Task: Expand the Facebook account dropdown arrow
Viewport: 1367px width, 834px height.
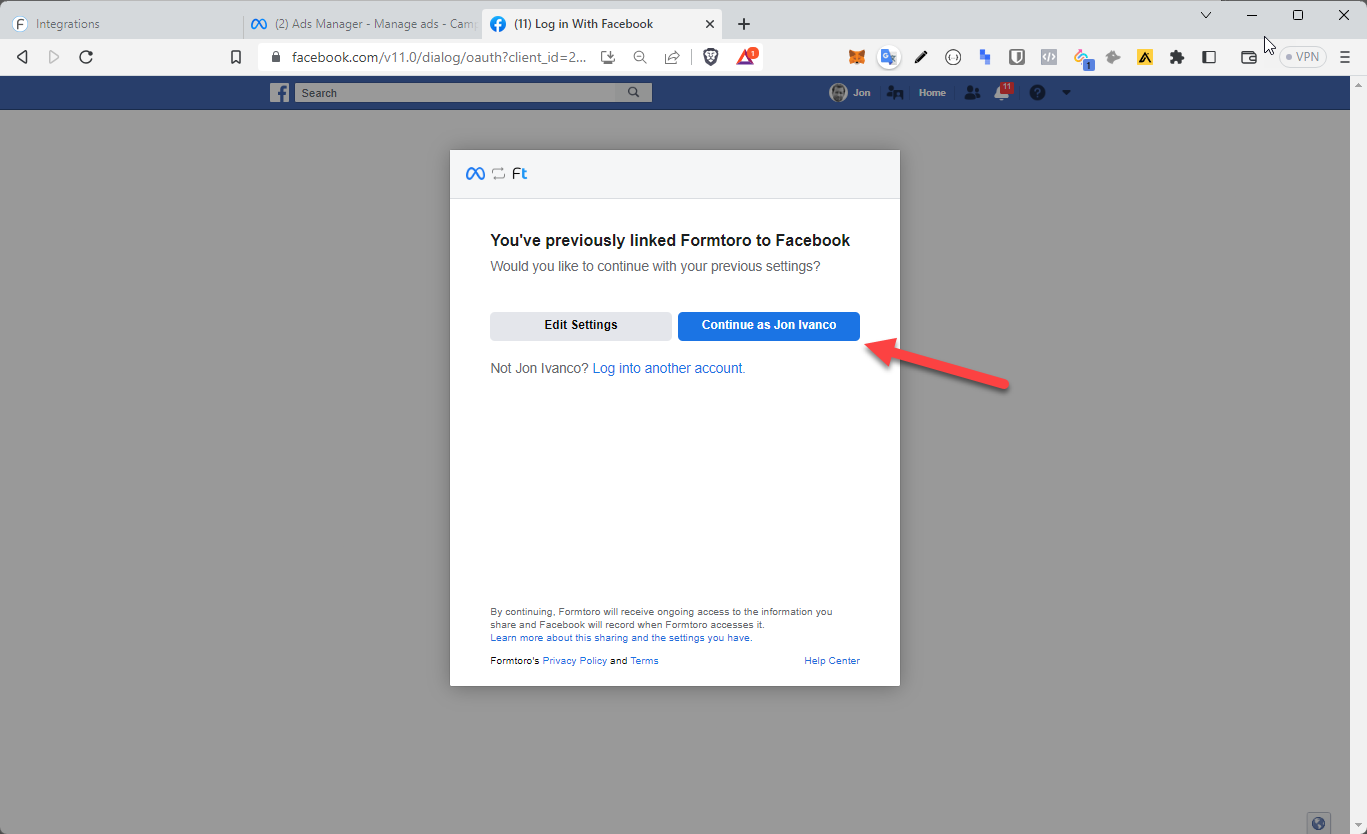Action: 1066,93
